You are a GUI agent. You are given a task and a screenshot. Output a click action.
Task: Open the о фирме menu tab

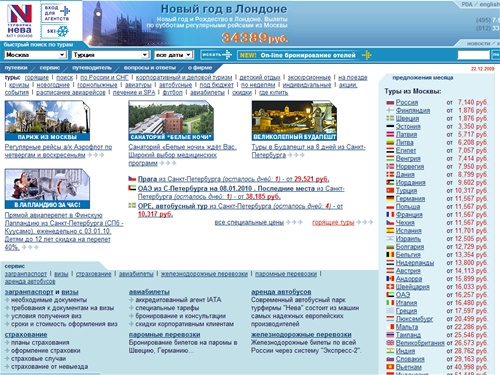(200, 68)
